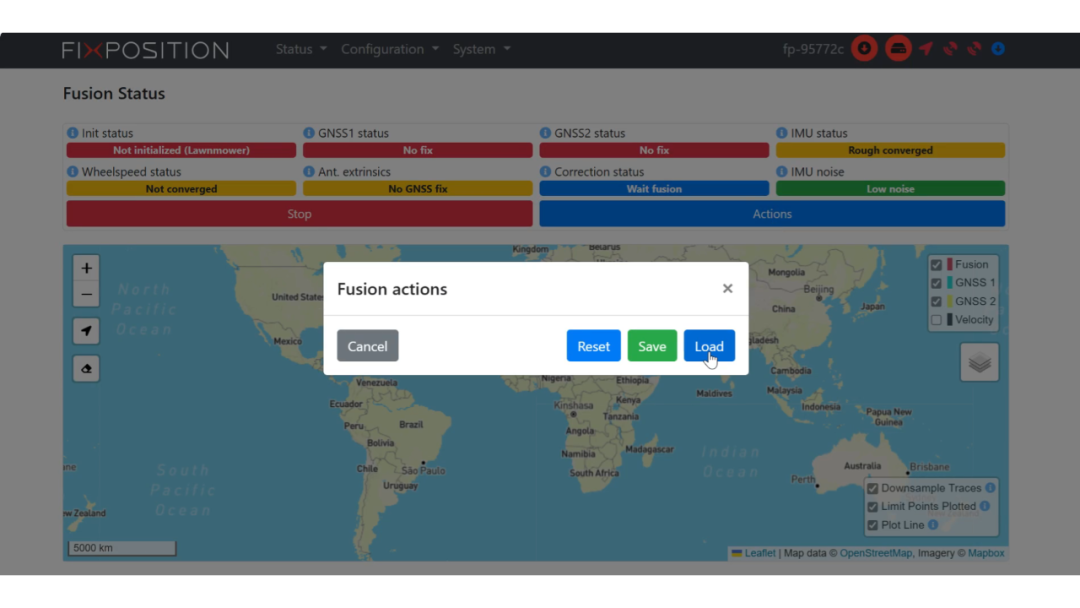The height and width of the screenshot is (608, 1080).
Task: Click the 'Rough converged' IMU status bar
Action: coord(890,150)
